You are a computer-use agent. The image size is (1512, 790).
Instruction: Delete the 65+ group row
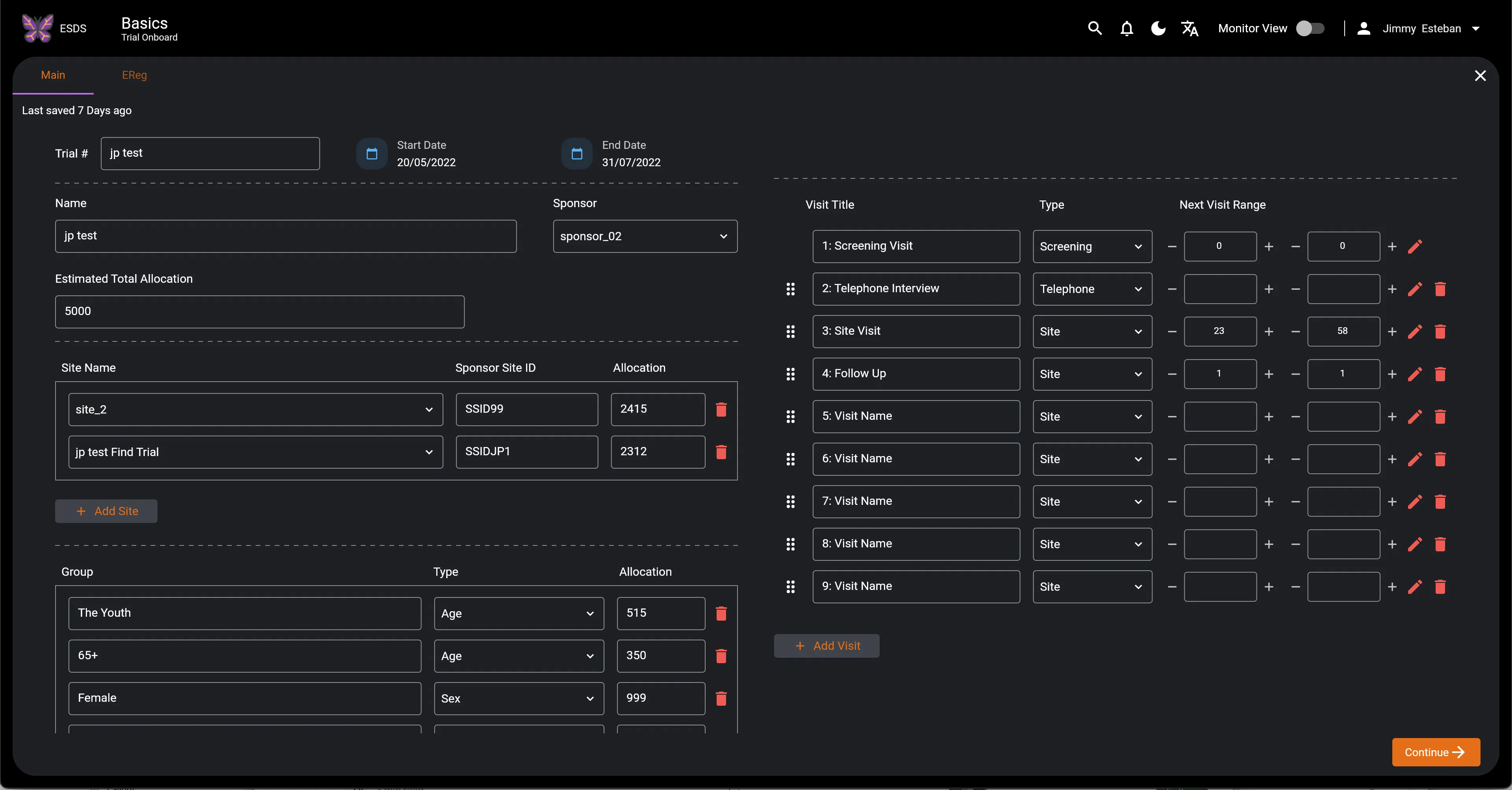[721, 656]
